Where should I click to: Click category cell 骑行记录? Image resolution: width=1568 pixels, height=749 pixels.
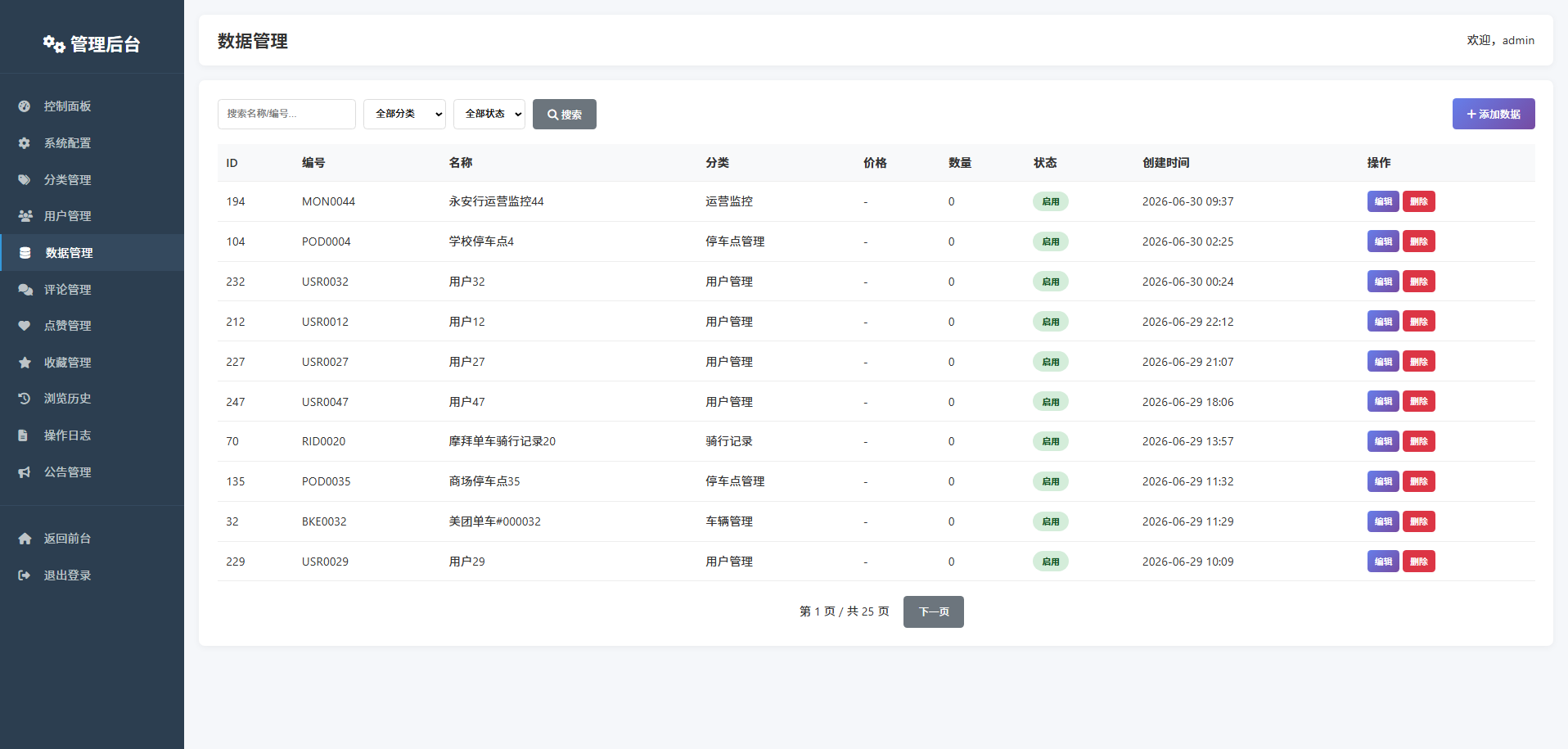tap(729, 441)
